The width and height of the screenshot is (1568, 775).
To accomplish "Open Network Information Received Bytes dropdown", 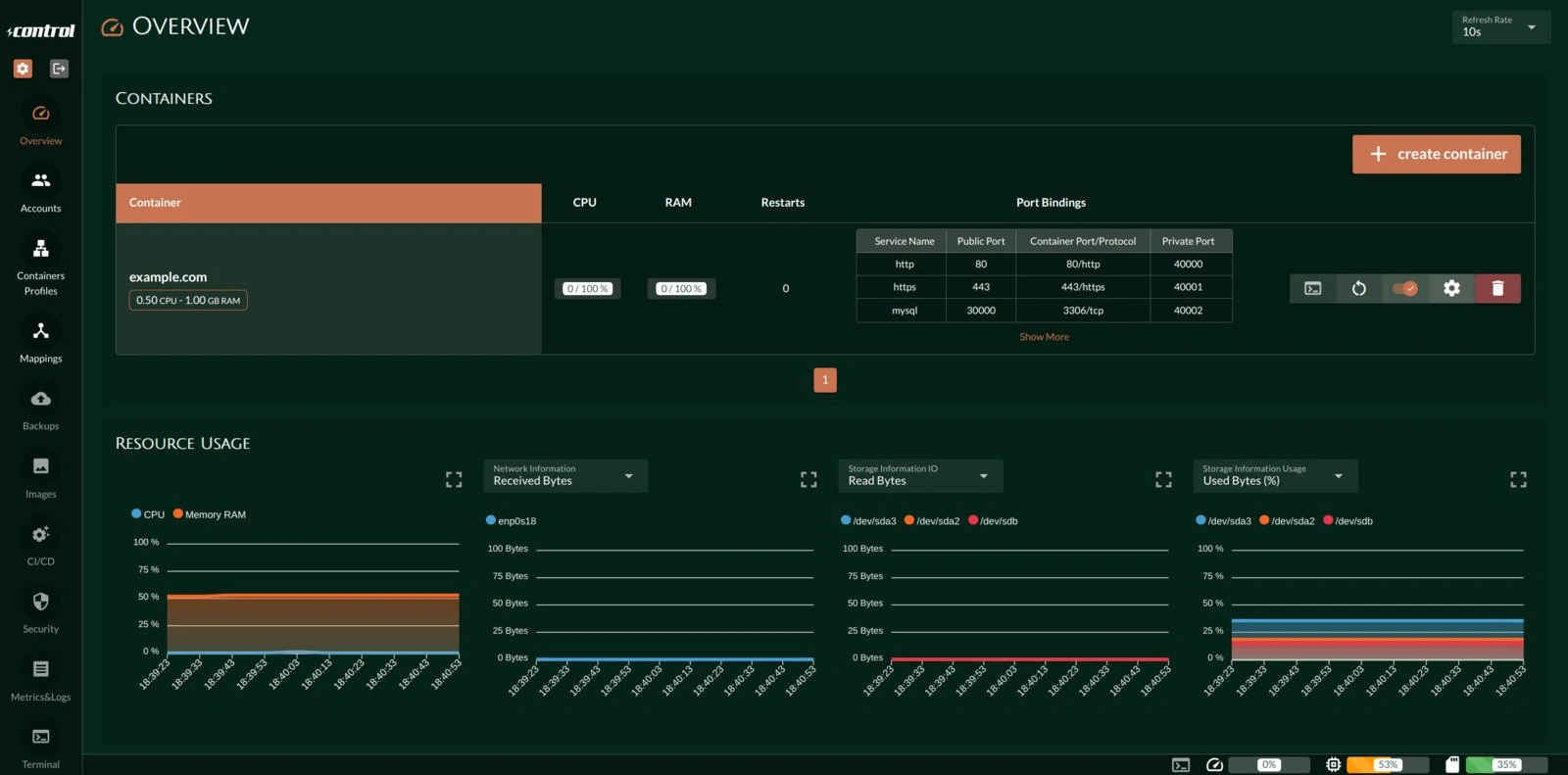I will (x=564, y=476).
